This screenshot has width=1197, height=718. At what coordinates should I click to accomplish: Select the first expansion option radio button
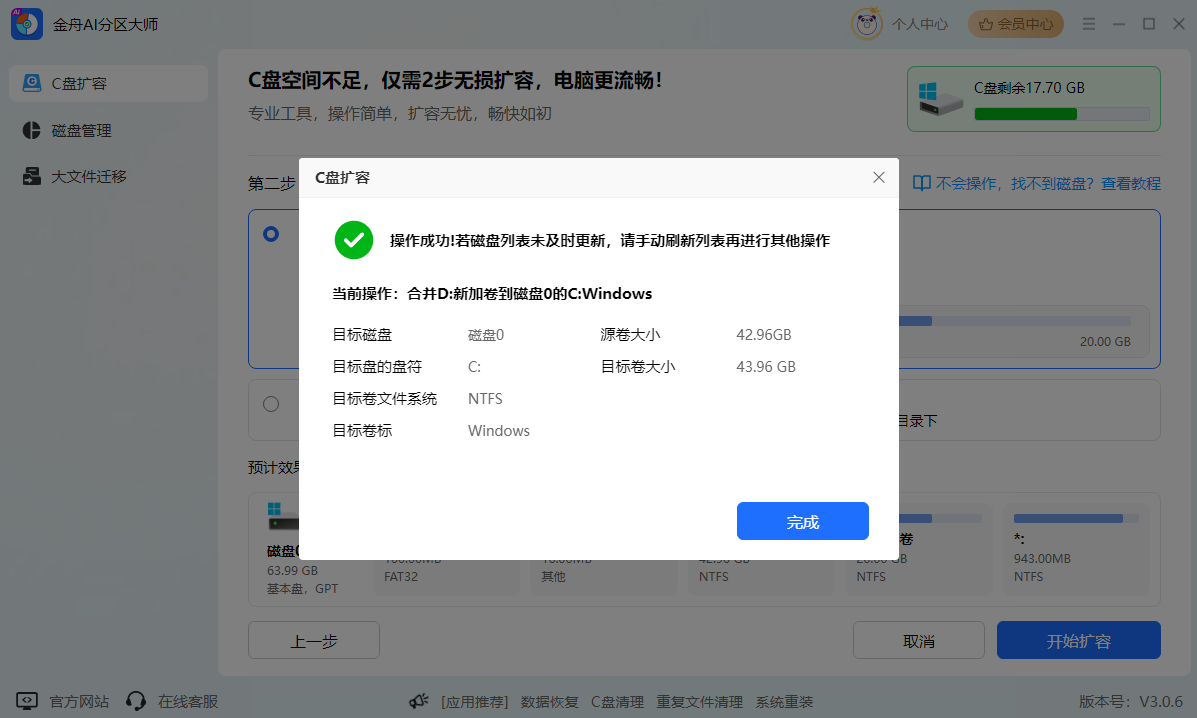(271, 234)
